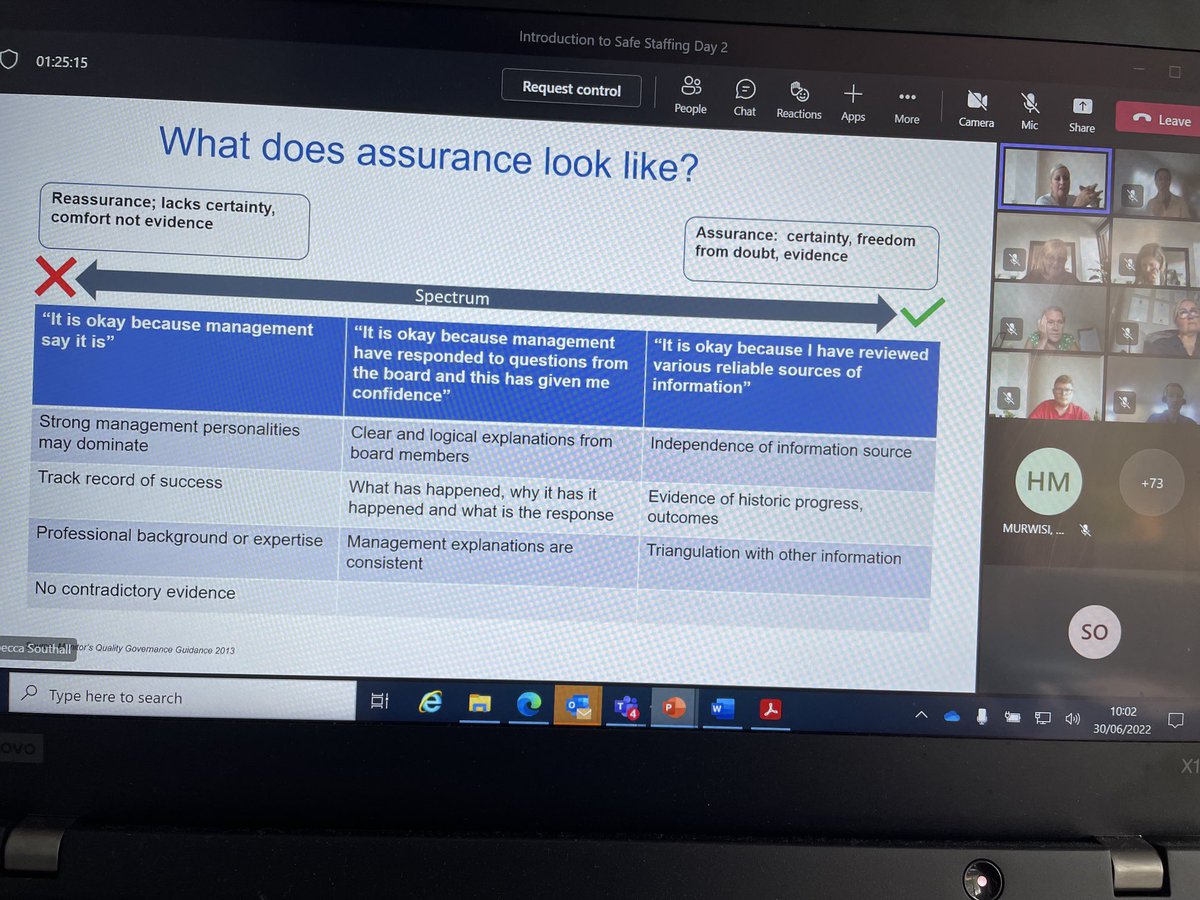This screenshot has height=900, width=1200.
Task: Open the network tray icon
Action: click(x=1042, y=717)
